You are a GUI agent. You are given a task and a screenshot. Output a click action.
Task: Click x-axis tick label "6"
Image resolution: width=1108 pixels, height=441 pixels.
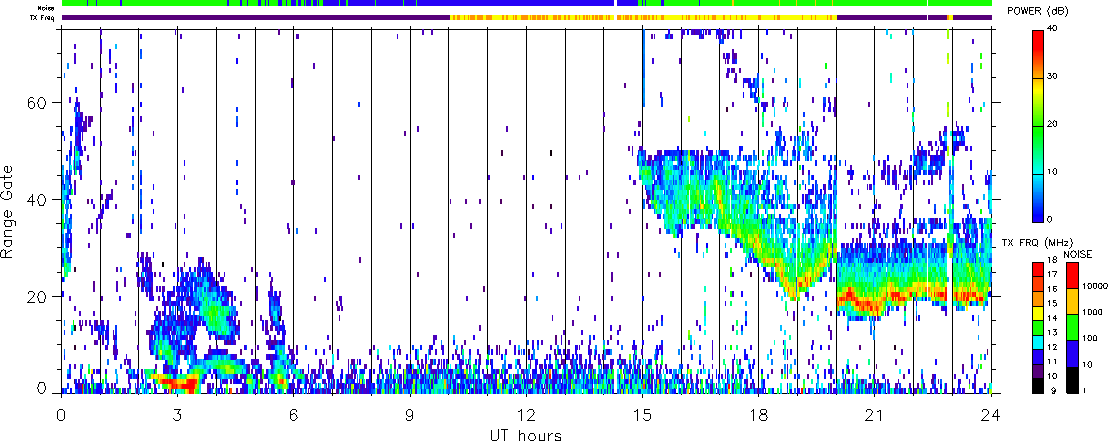(x=293, y=414)
